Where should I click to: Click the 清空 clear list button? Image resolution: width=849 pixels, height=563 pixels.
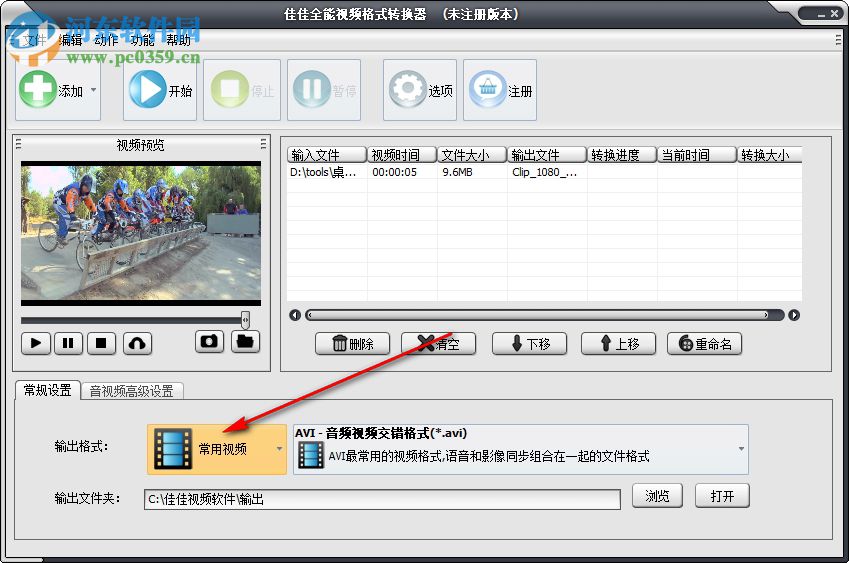[439, 344]
